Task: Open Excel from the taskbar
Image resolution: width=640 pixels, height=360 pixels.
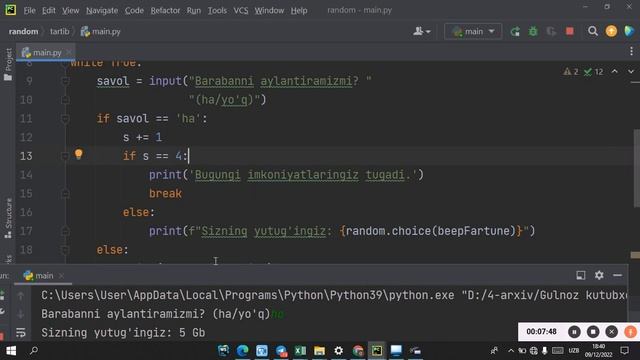Action: click(300, 351)
